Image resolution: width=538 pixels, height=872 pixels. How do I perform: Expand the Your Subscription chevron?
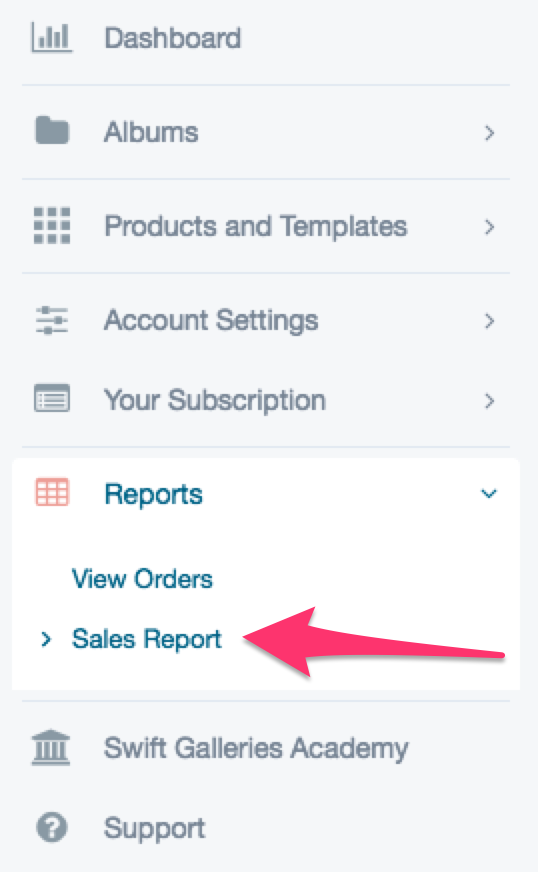coord(489,400)
